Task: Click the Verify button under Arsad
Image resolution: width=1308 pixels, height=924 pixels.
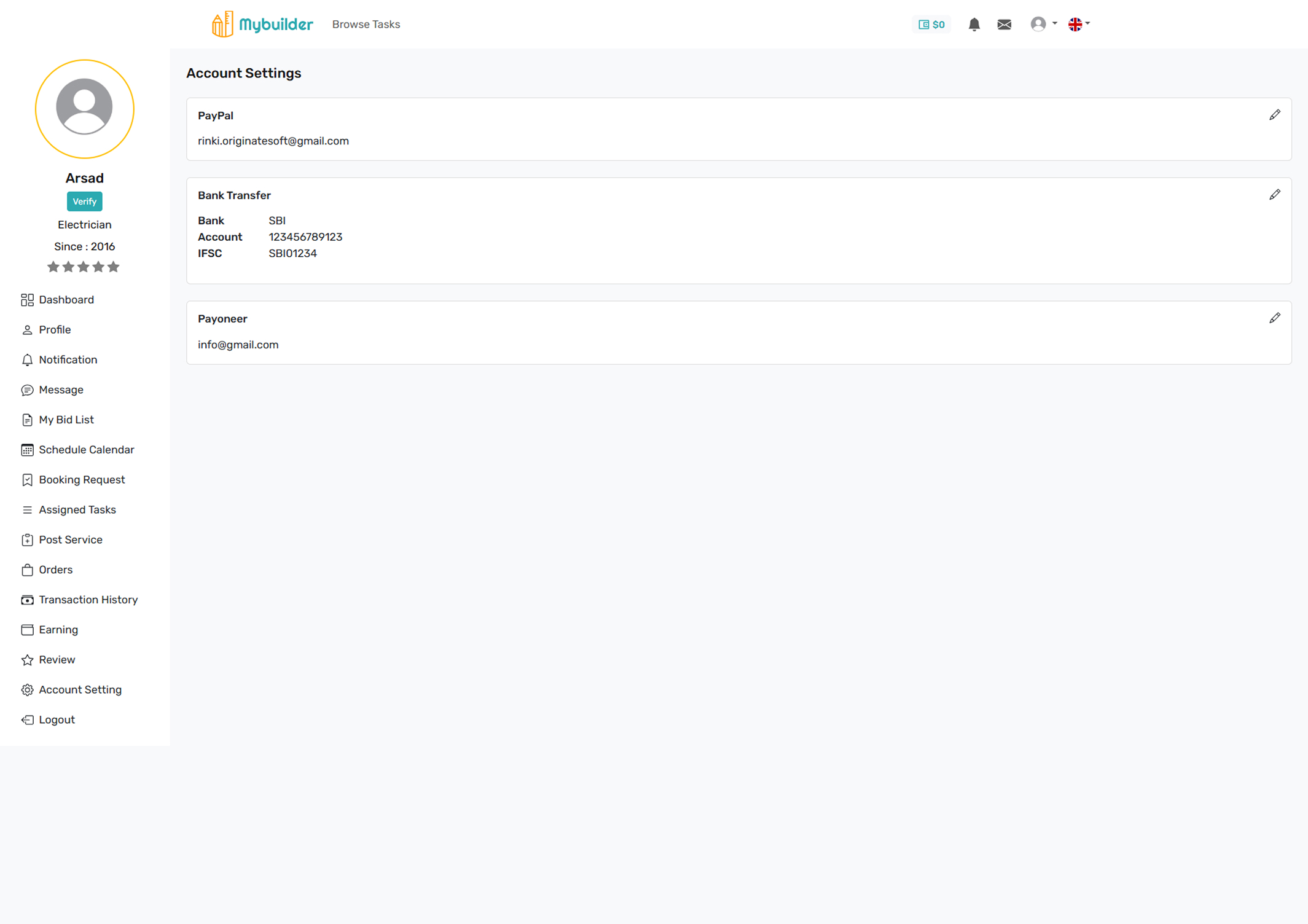Action: [x=84, y=202]
